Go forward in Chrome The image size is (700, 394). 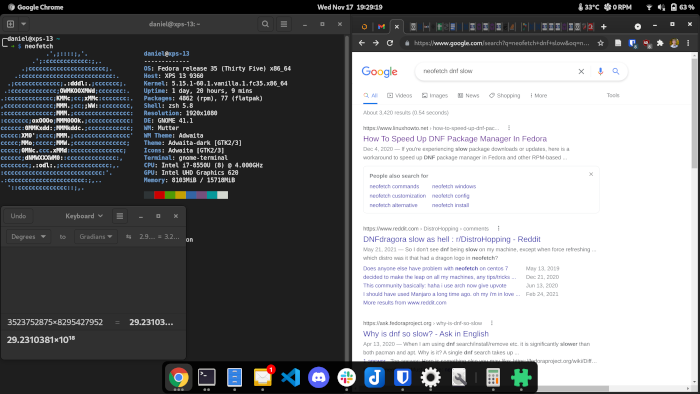coord(376,43)
